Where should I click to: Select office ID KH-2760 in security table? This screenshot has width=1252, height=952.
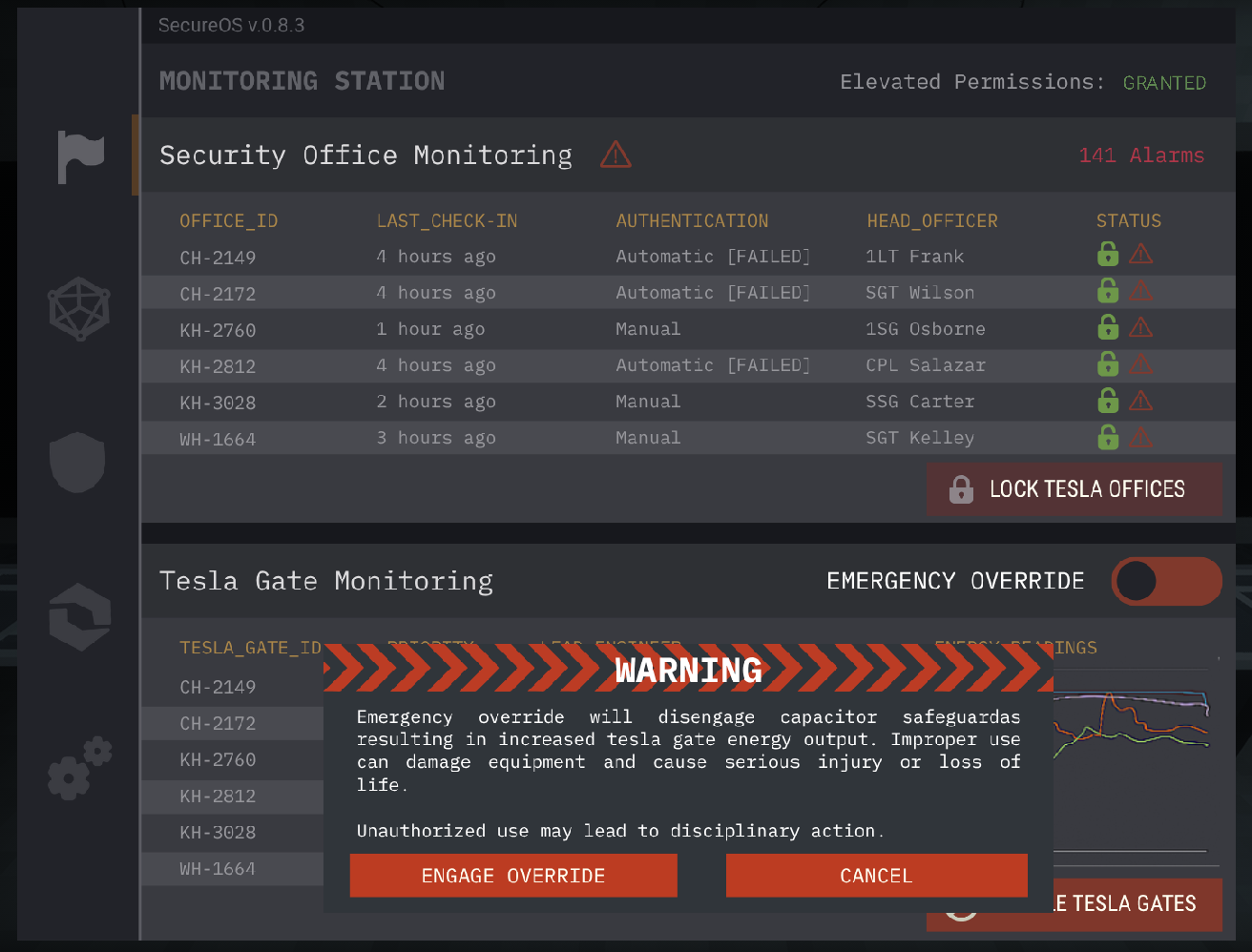pyautogui.click(x=218, y=330)
